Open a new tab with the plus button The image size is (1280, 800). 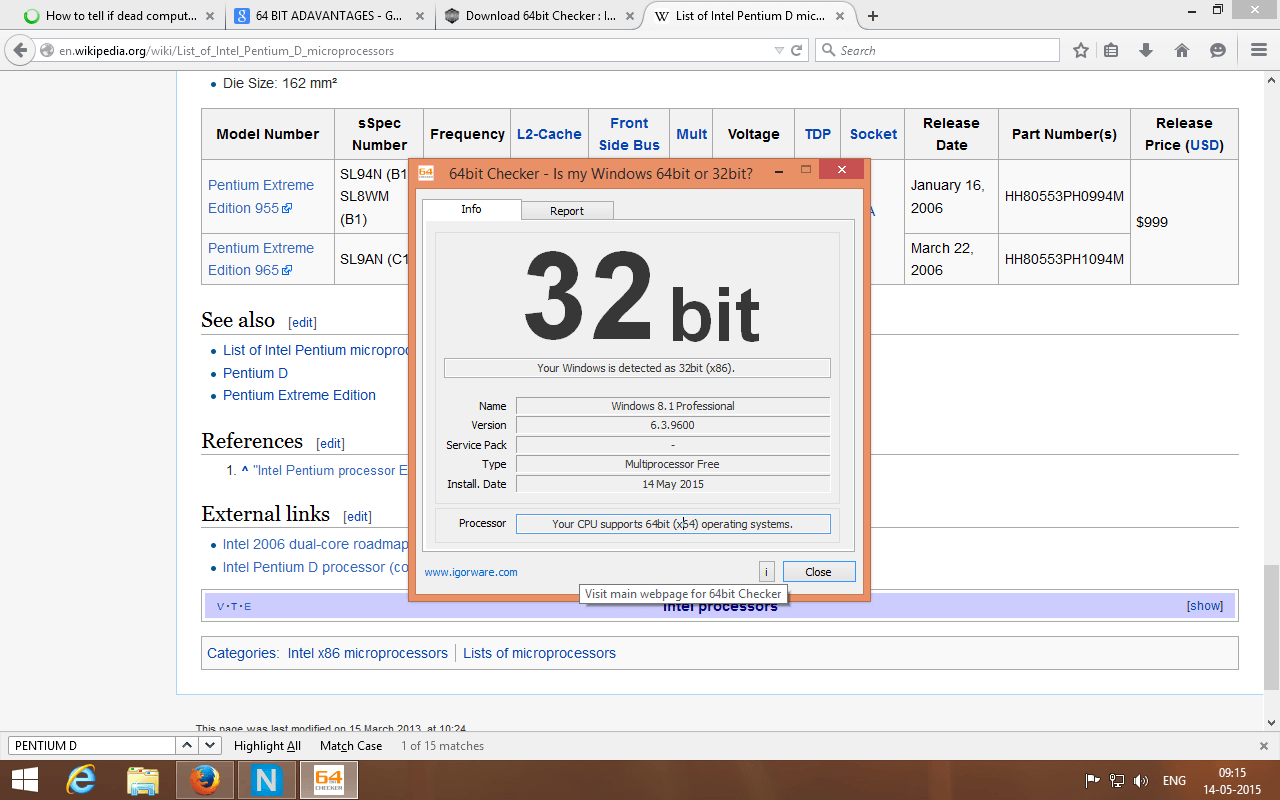point(873,16)
